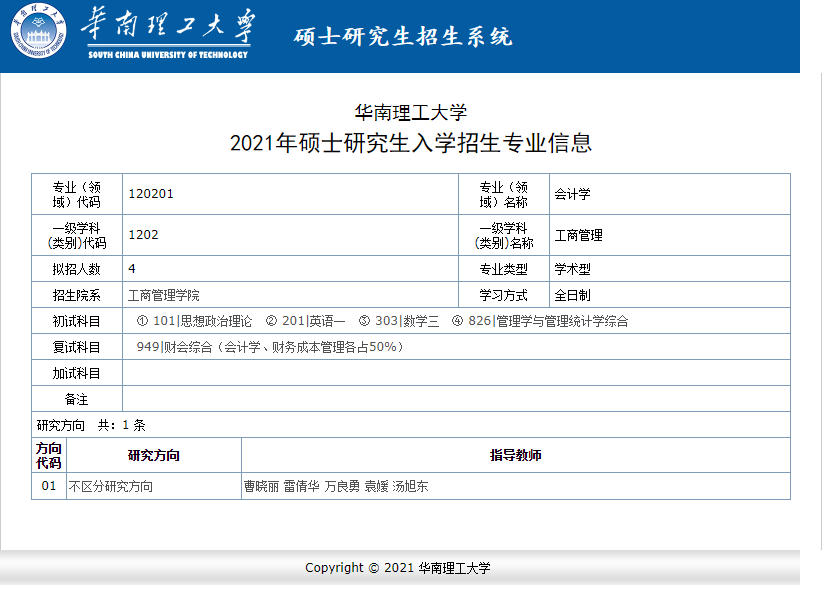Screen dimensions: 826x589
Task: Click the 不区分研究方向 cell
Action: [154, 486]
